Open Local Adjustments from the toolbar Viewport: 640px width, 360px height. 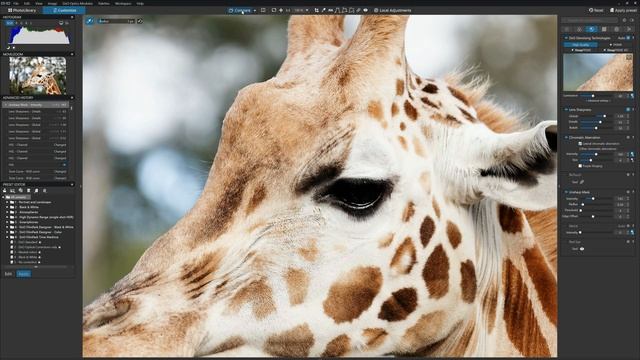pyautogui.click(x=393, y=10)
